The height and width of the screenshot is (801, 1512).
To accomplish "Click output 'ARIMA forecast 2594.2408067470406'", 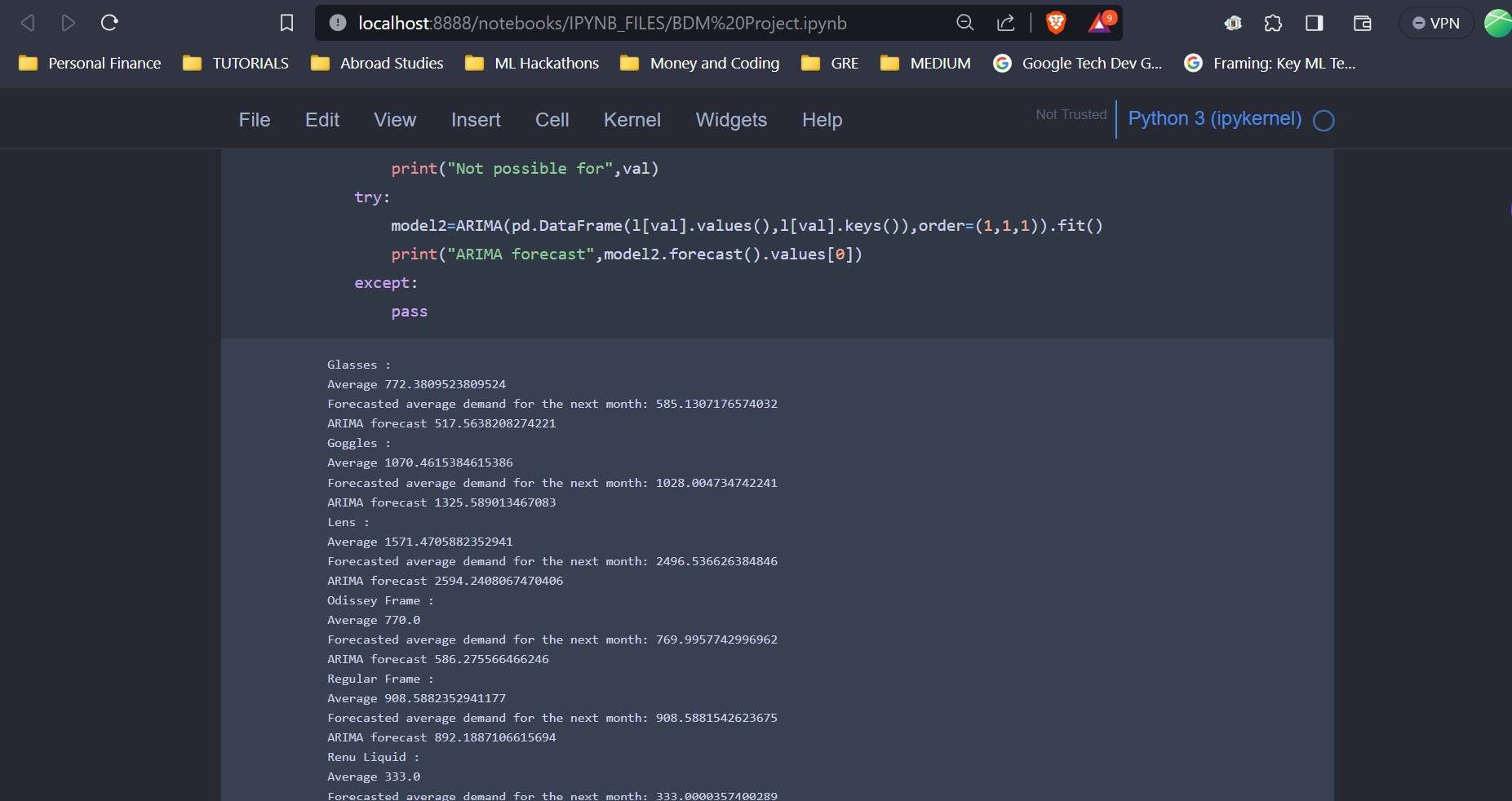I will pyautogui.click(x=446, y=581).
